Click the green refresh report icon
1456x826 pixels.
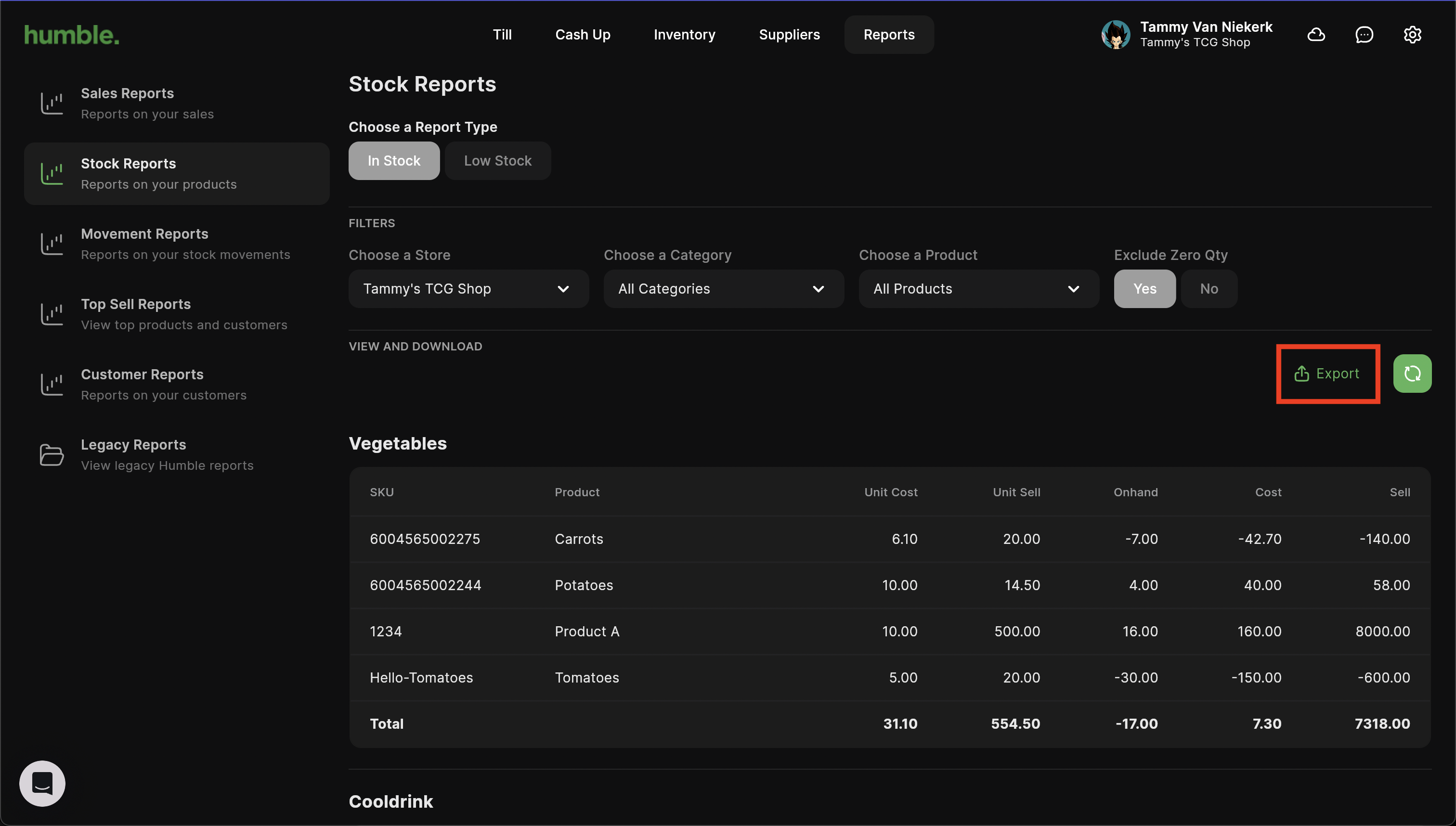pyautogui.click(x=1412, y=374)
